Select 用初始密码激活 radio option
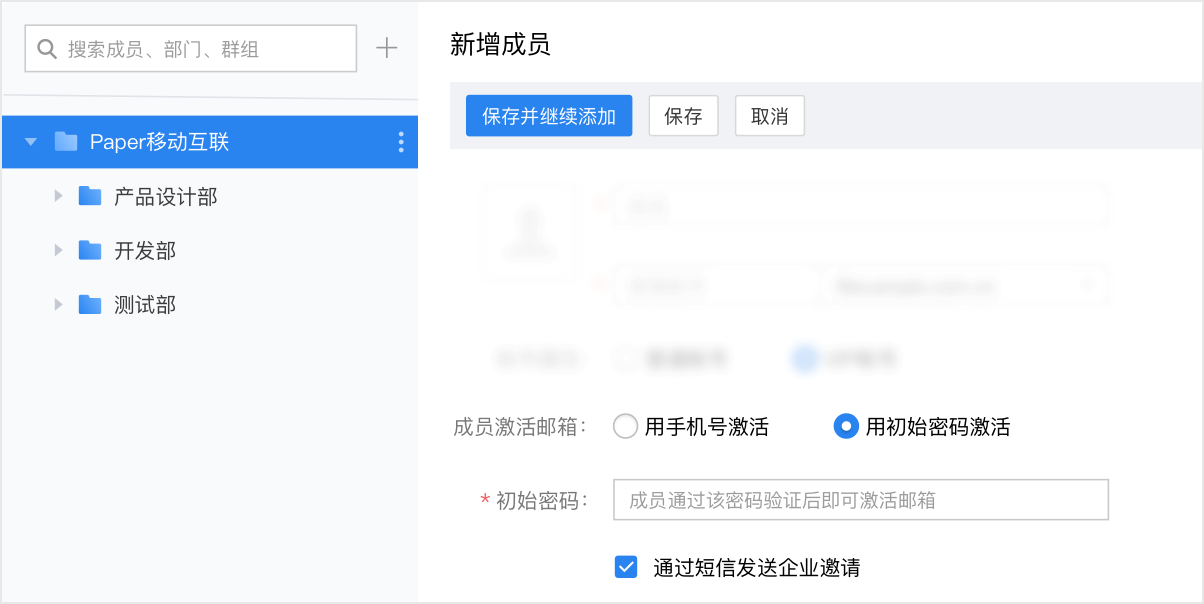 pos(845,426)
